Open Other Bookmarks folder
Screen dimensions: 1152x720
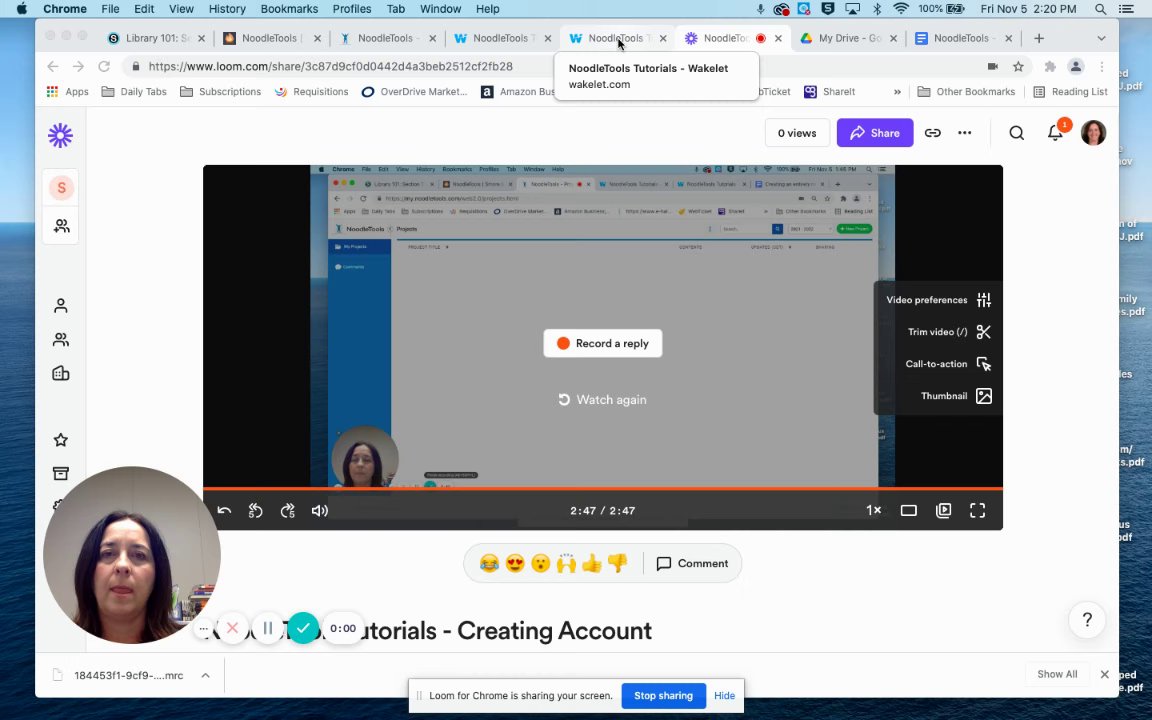coord(966,92)
